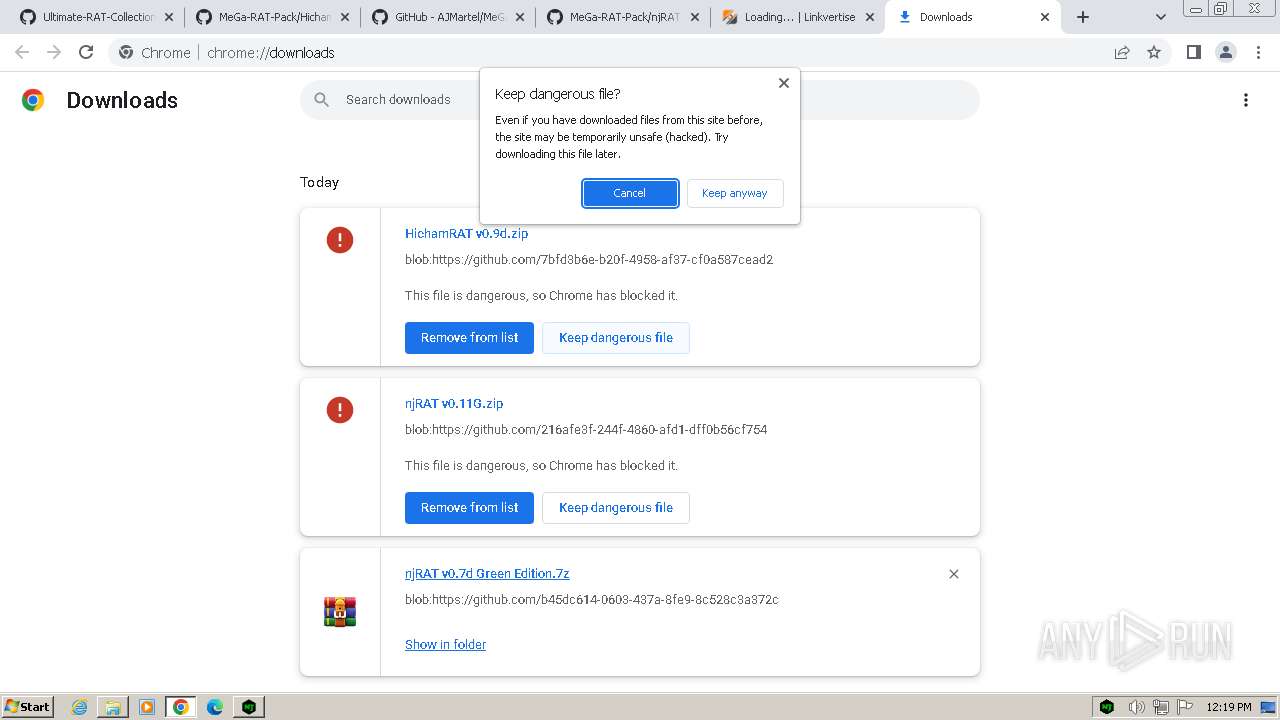
Task: Open File Explorer from the taskbar
Action: click(x=113, y=707)
